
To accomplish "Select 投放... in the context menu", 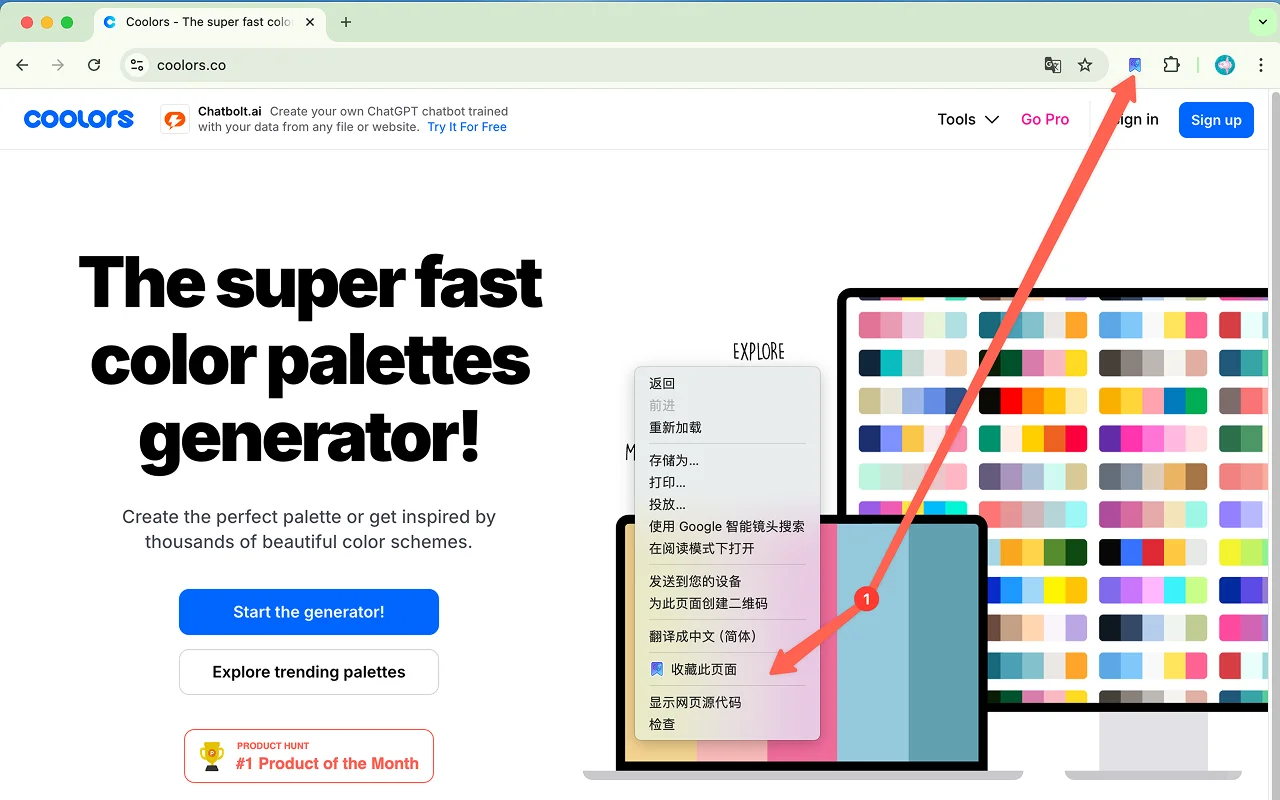I will point(727,504).
